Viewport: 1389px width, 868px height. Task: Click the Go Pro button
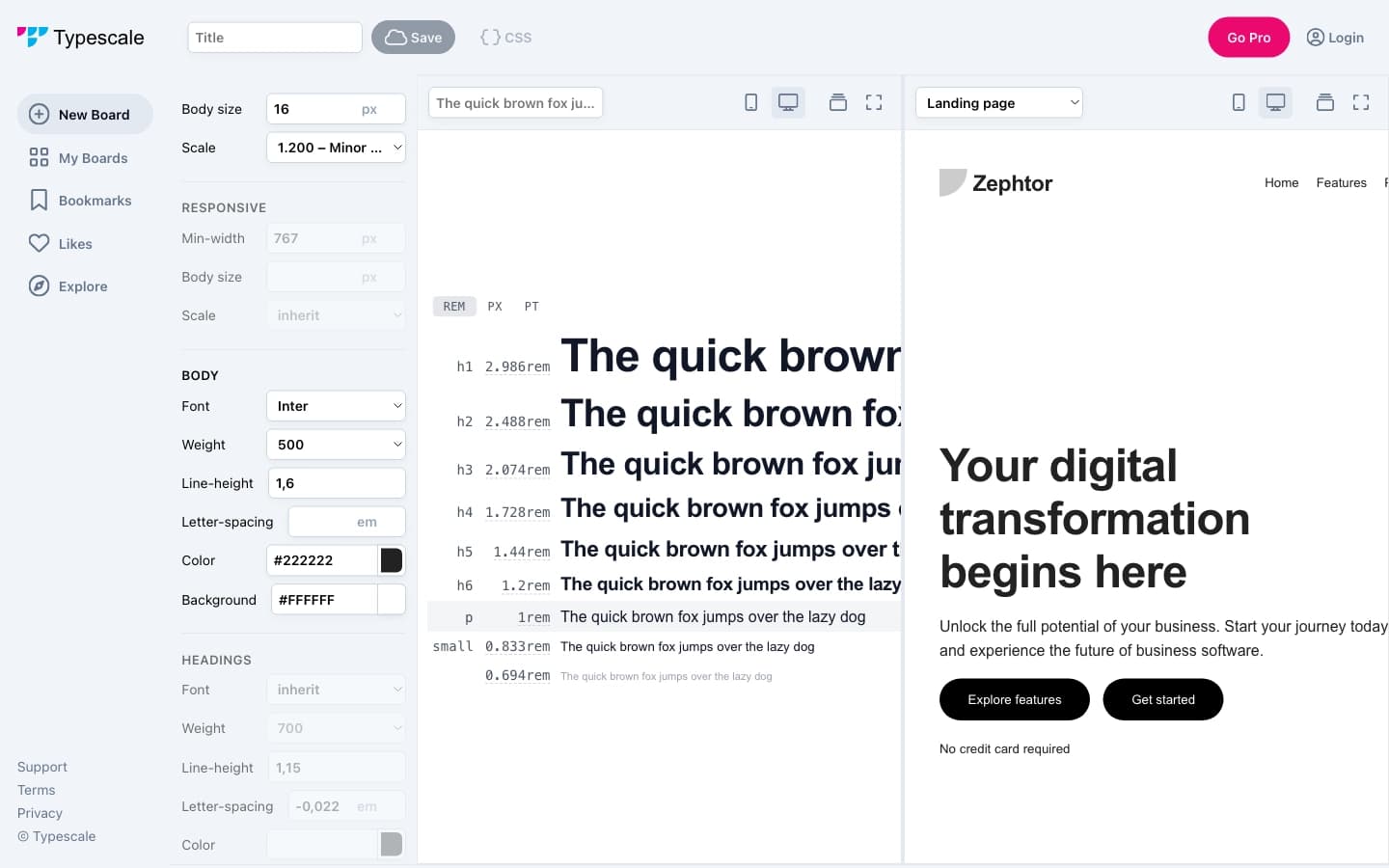pos(1248,38)
